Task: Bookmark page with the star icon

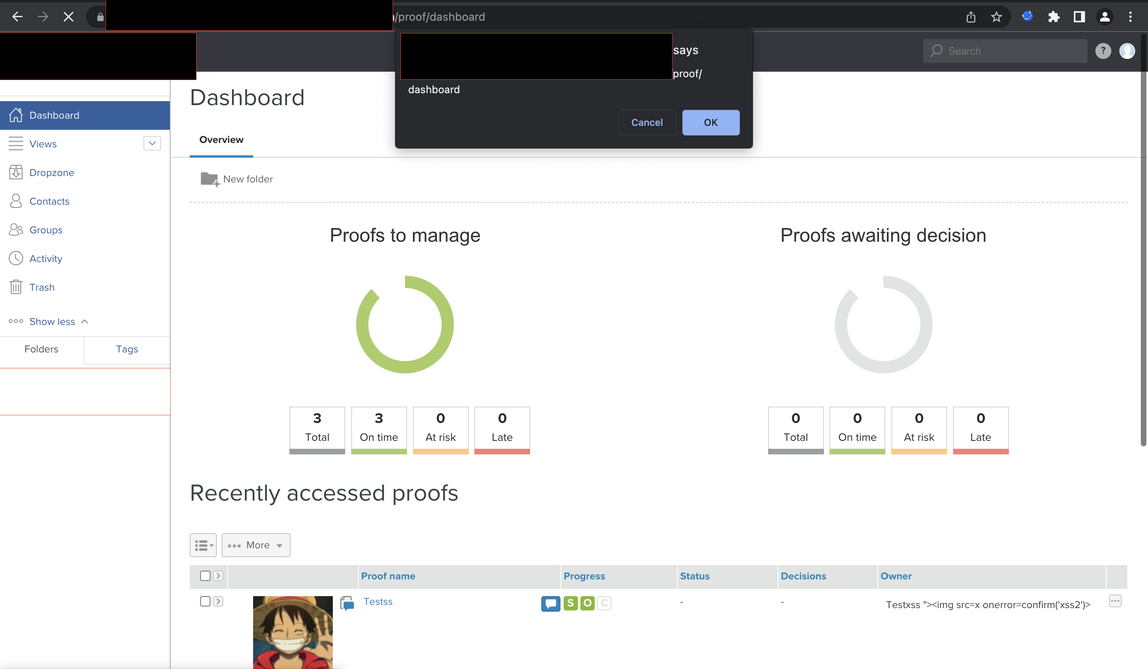Action: pyautogui.click(x=996, y=17)
